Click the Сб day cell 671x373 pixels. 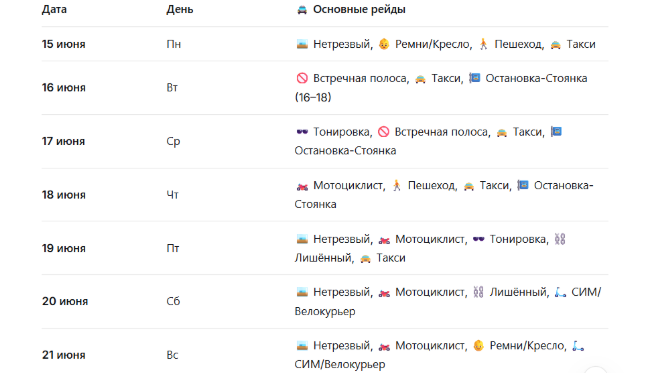173,301
